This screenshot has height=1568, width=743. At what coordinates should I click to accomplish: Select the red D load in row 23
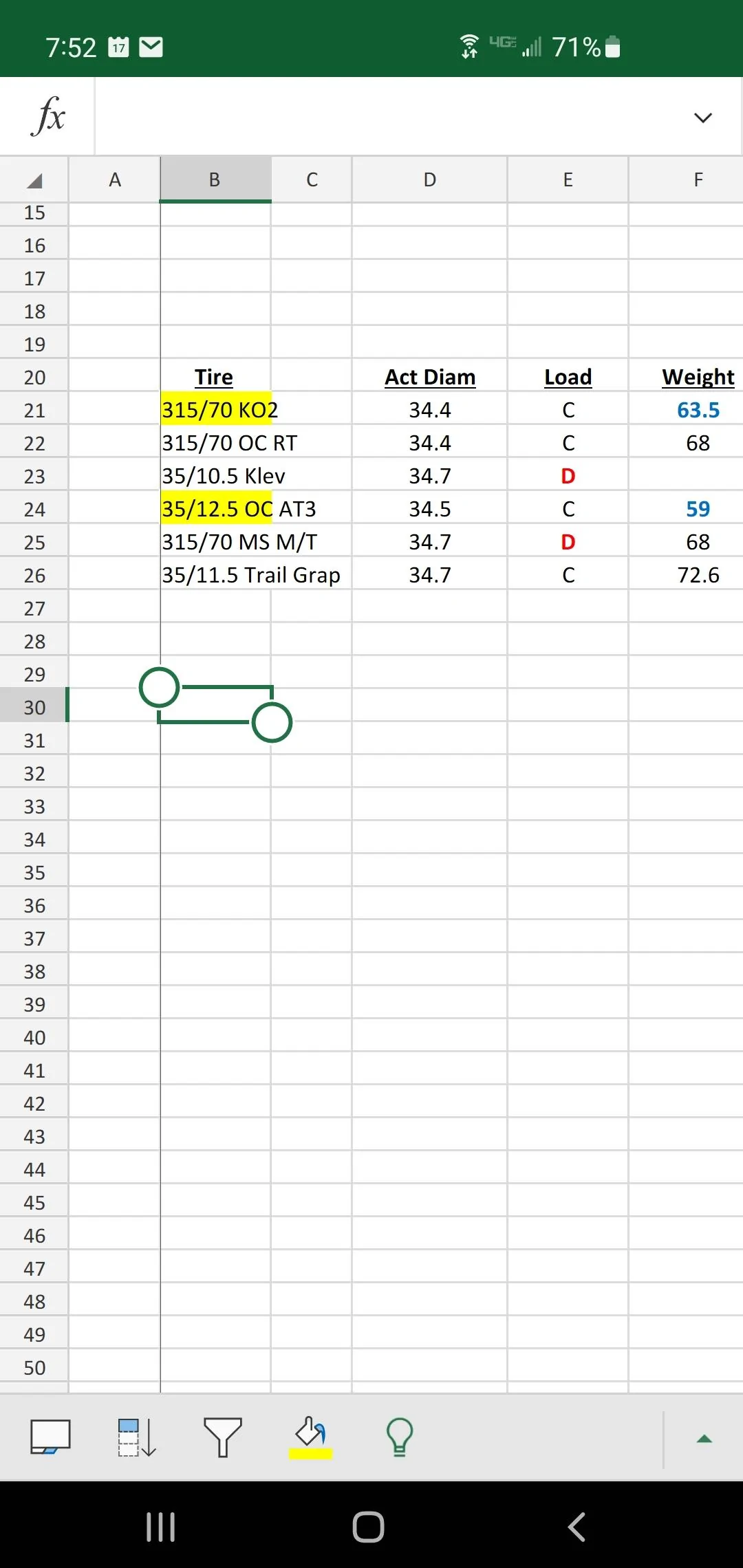(568, 476)
